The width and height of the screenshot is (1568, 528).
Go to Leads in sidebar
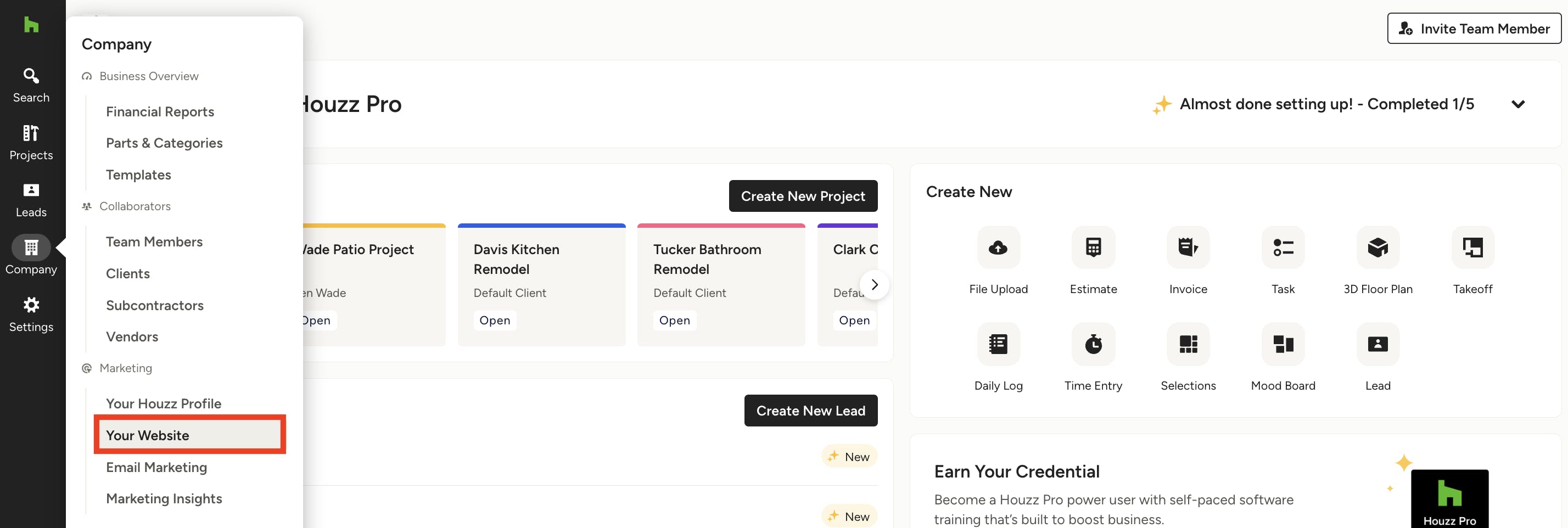pyautogui.click(x=31, y=200)
